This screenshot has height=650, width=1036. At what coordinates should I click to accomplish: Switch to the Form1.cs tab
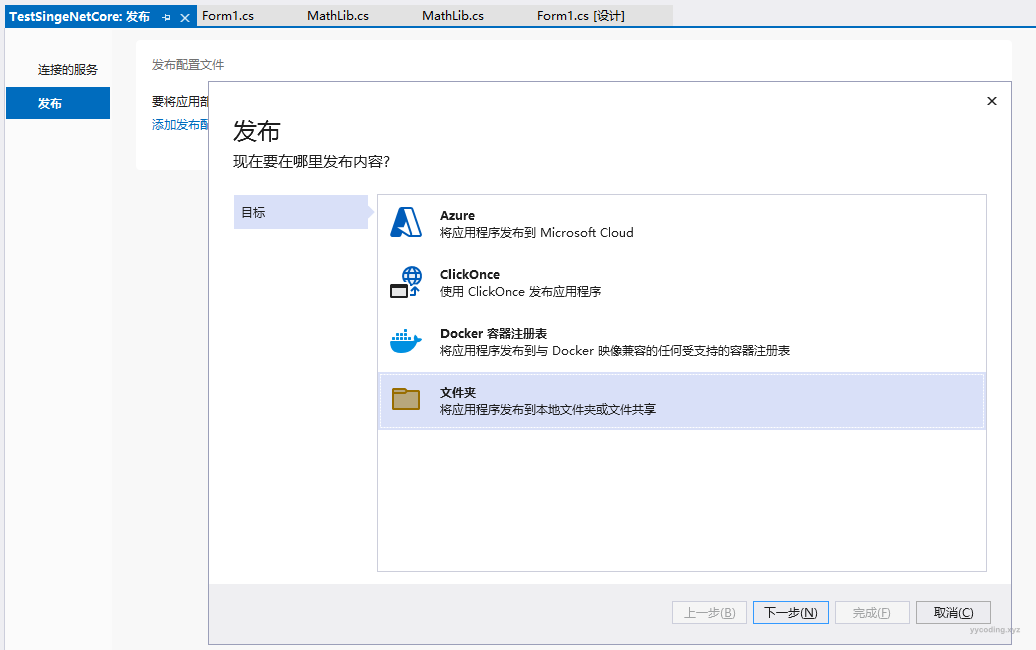[228, 16]
